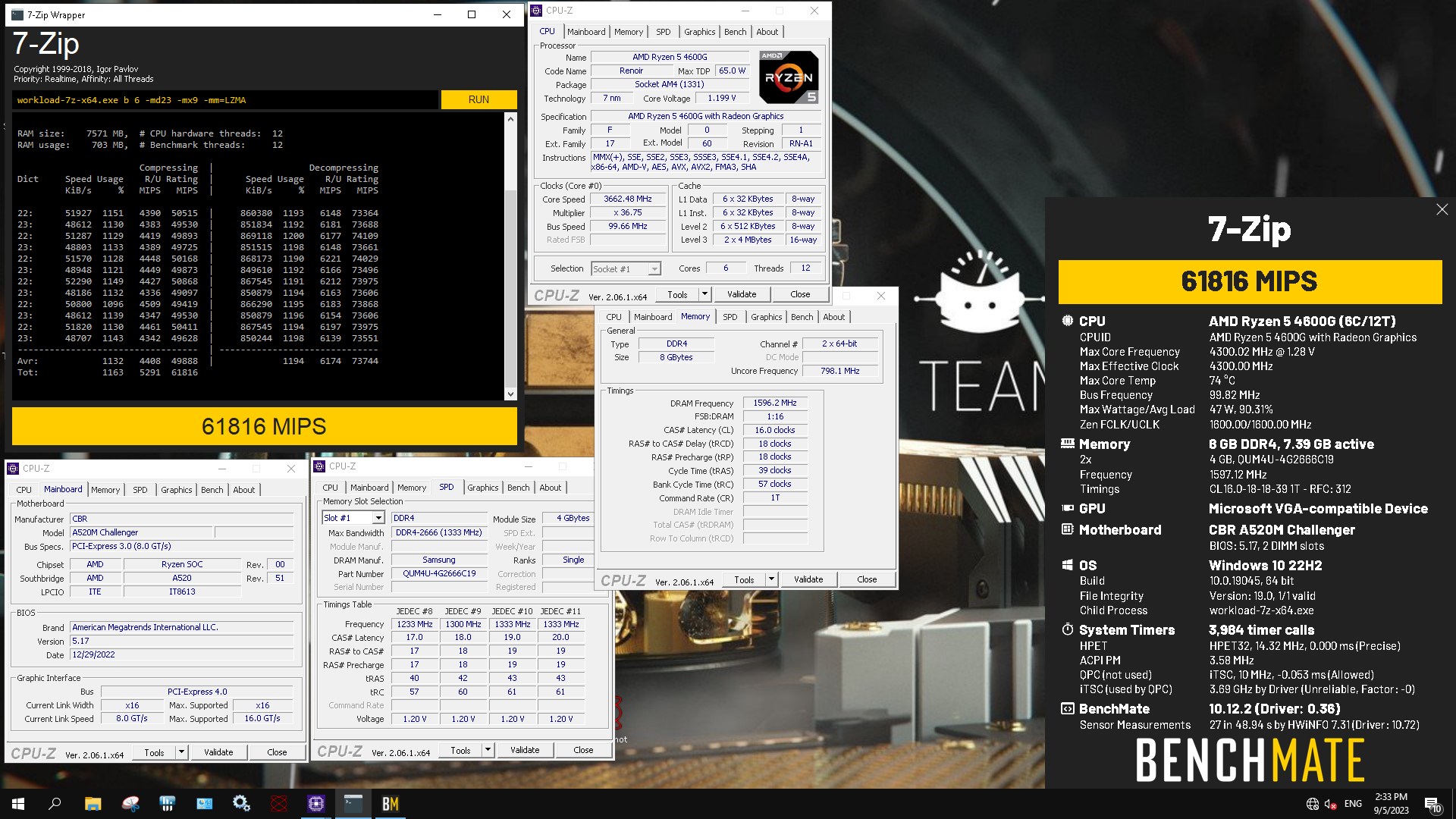Click the BenchMate code-bracket icon
The image size is (1456, 819).
tap(1068, 709)
